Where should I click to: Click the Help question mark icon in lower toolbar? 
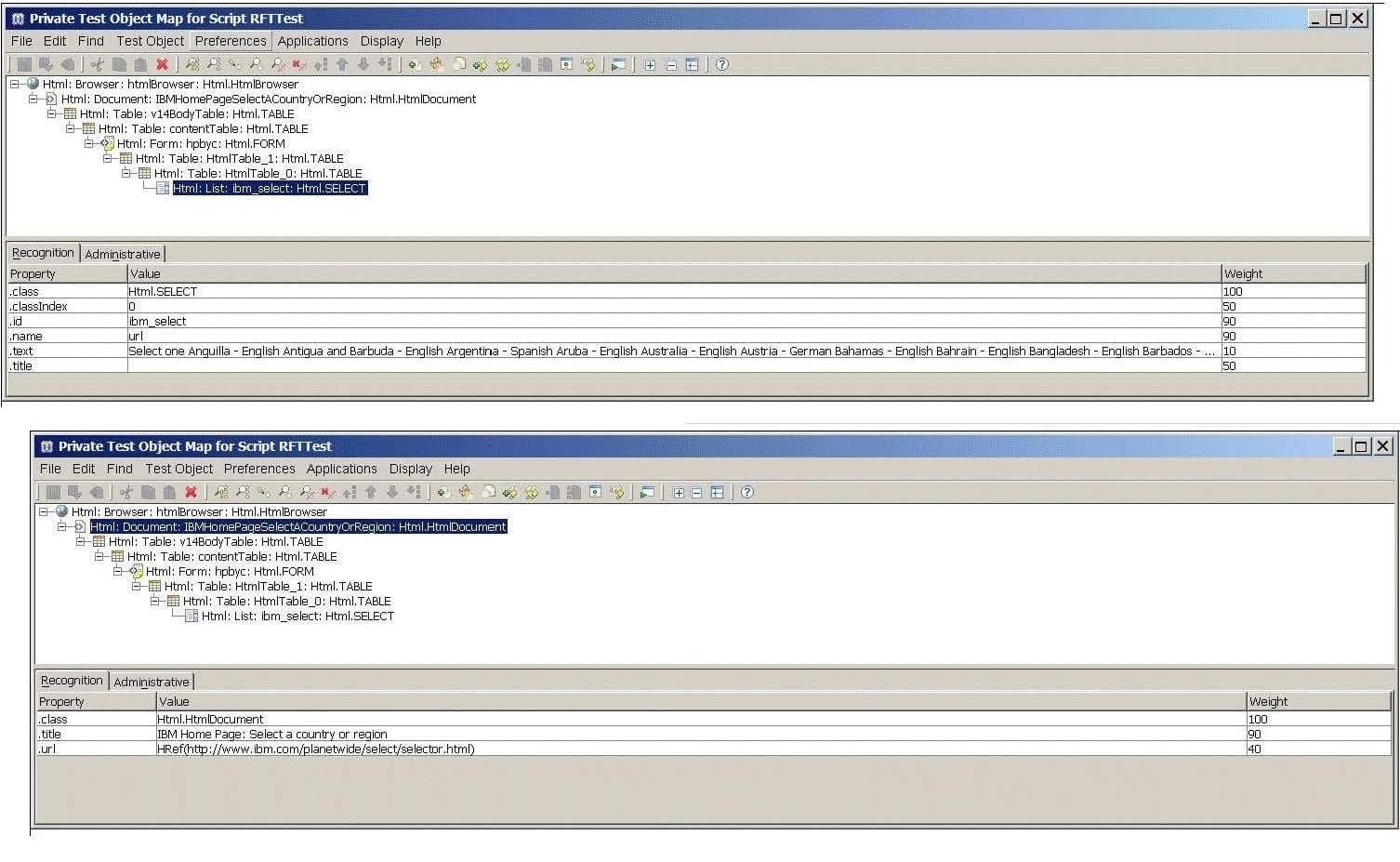747,493
